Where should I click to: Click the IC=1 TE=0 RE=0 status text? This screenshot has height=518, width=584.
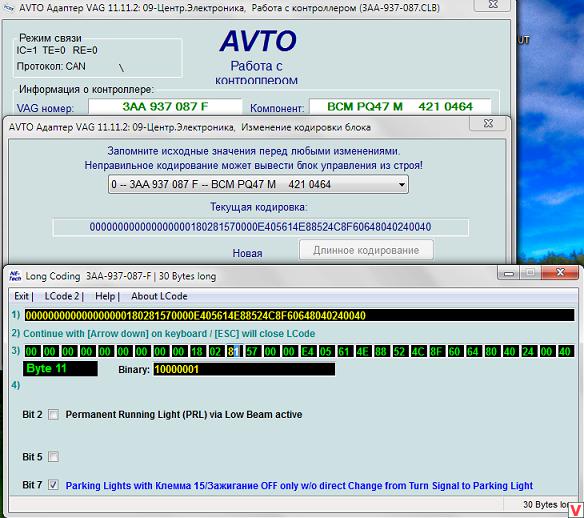click(57, 50)
